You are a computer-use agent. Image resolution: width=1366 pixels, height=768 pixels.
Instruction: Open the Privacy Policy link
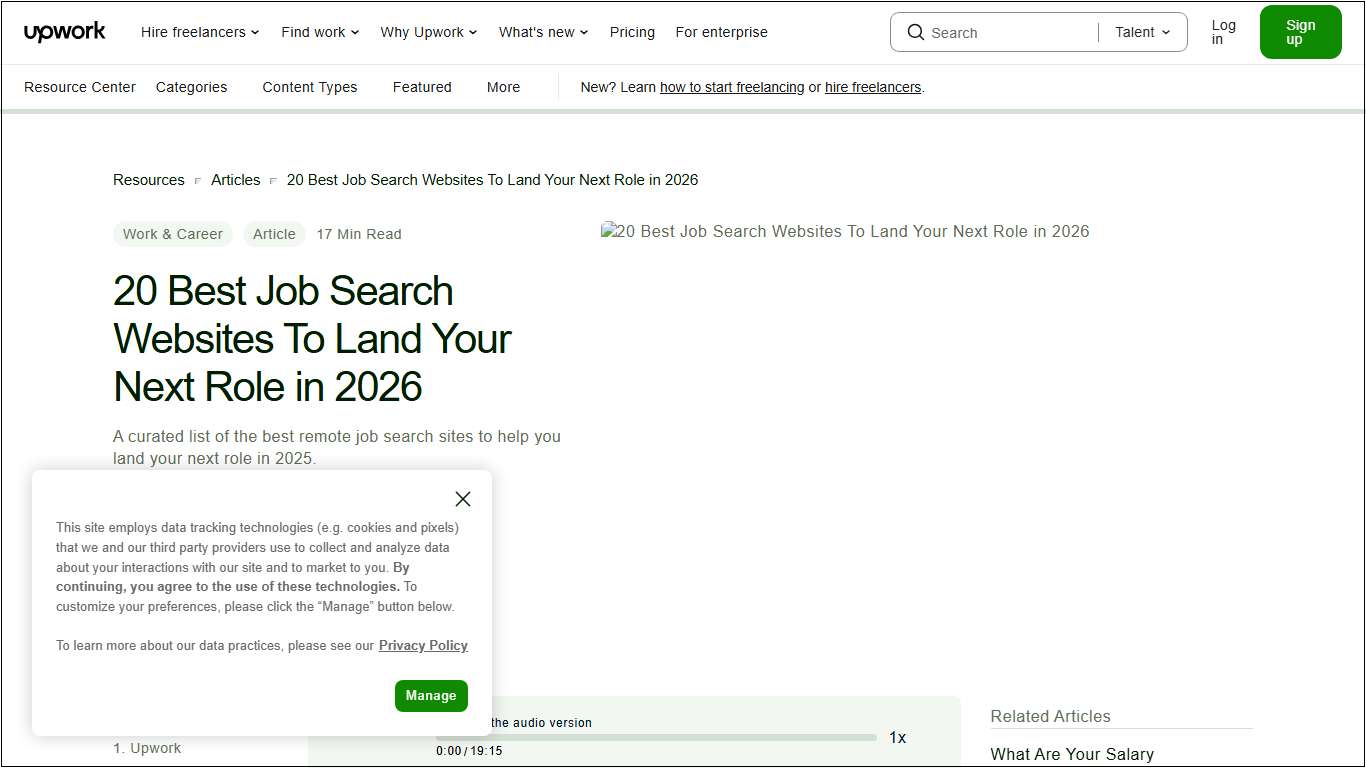(423, 645)
